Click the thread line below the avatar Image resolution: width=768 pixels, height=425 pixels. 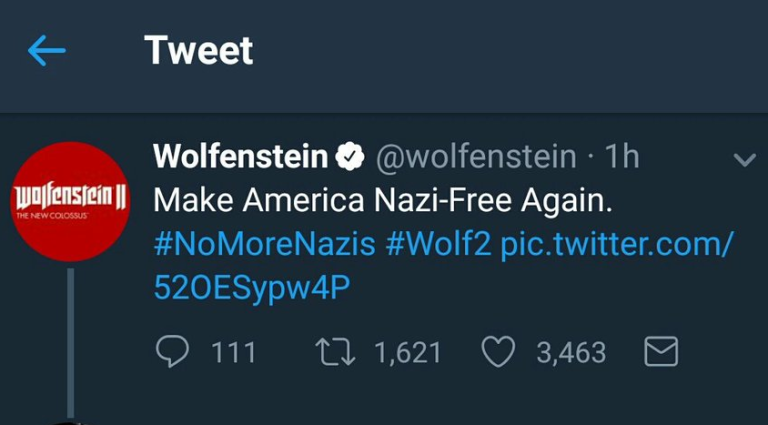click(x=70, y=340)
